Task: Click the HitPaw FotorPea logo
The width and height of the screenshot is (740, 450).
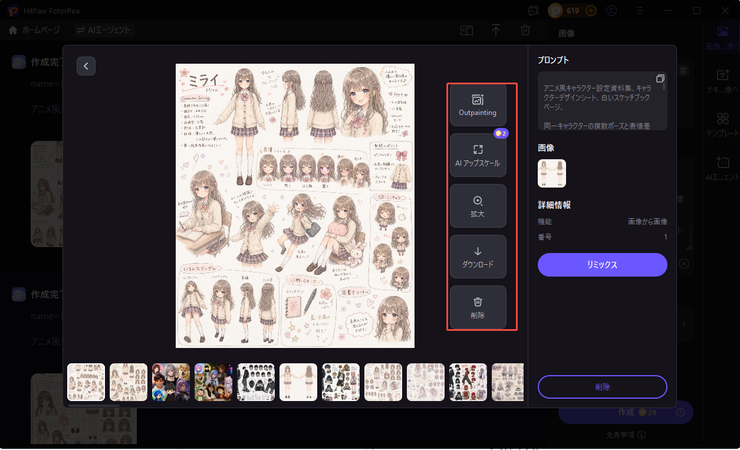Action: (x=13, y=10)
